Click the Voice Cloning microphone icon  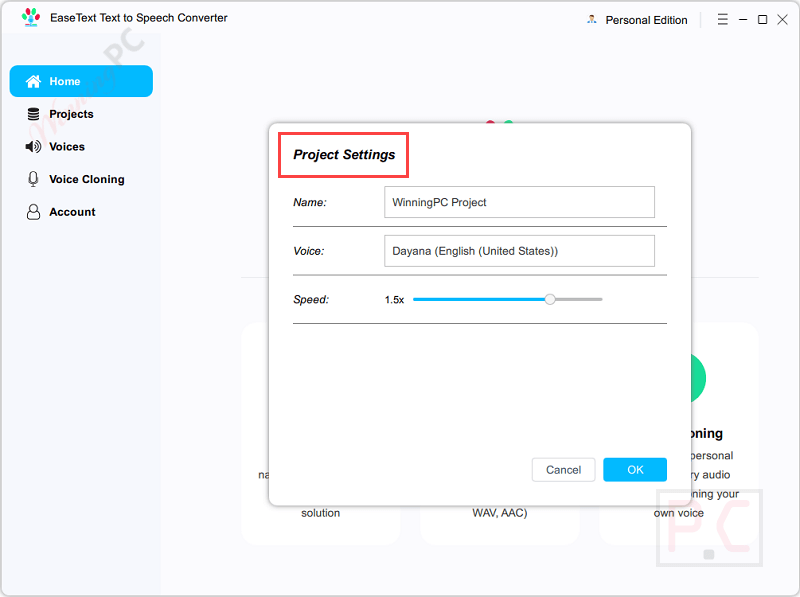point(33,179)
